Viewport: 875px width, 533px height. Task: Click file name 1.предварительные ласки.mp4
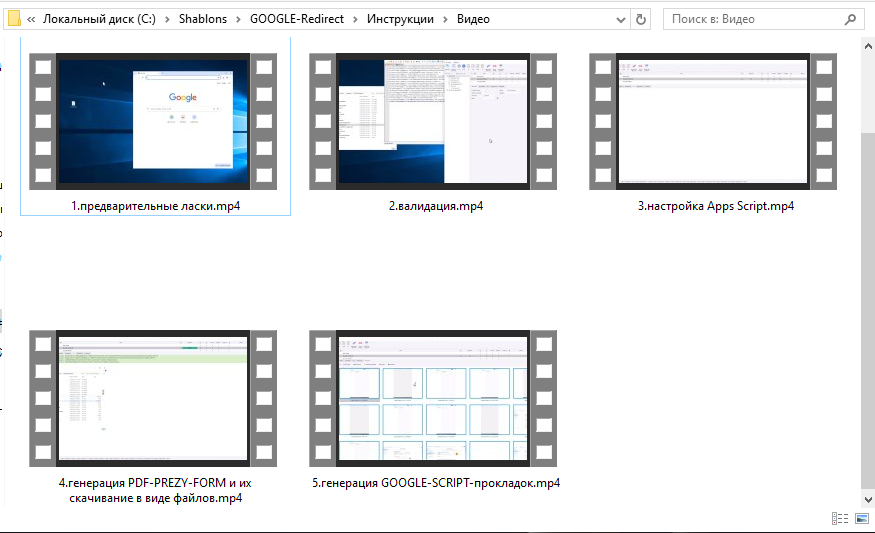156,206
